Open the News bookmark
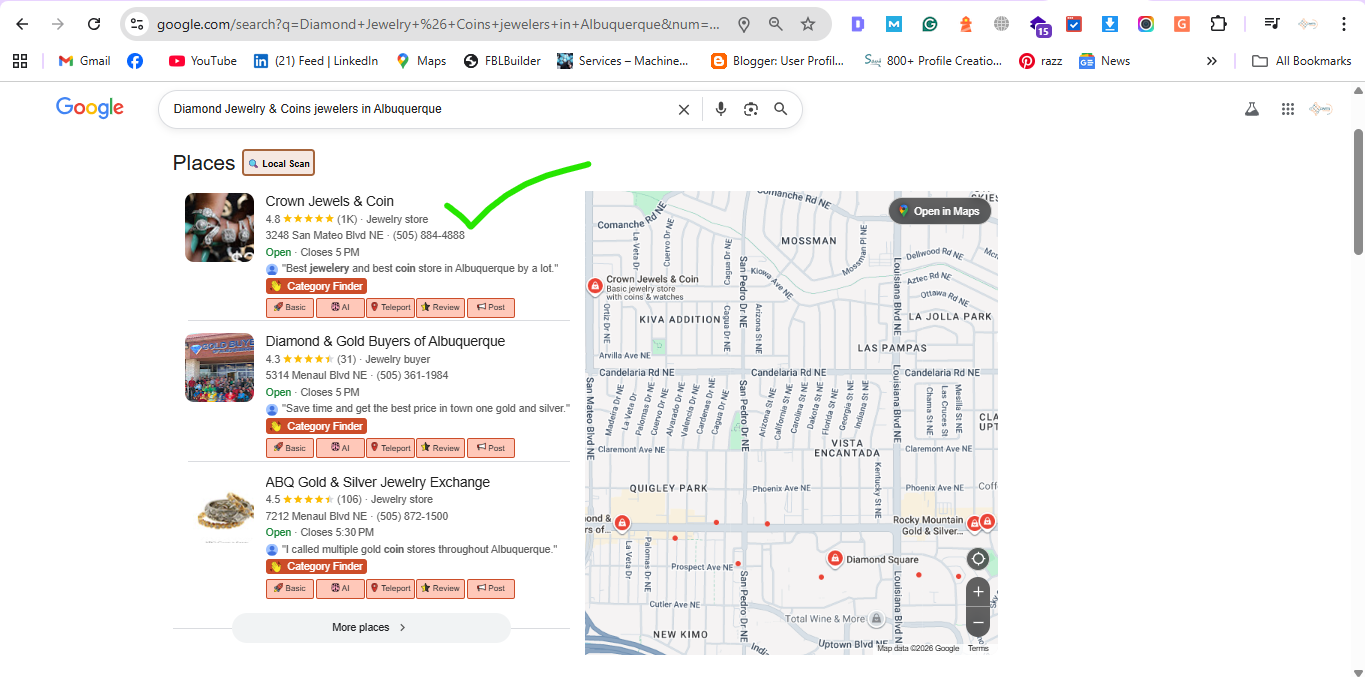The image size is (1365, 677). point(1105,61)
